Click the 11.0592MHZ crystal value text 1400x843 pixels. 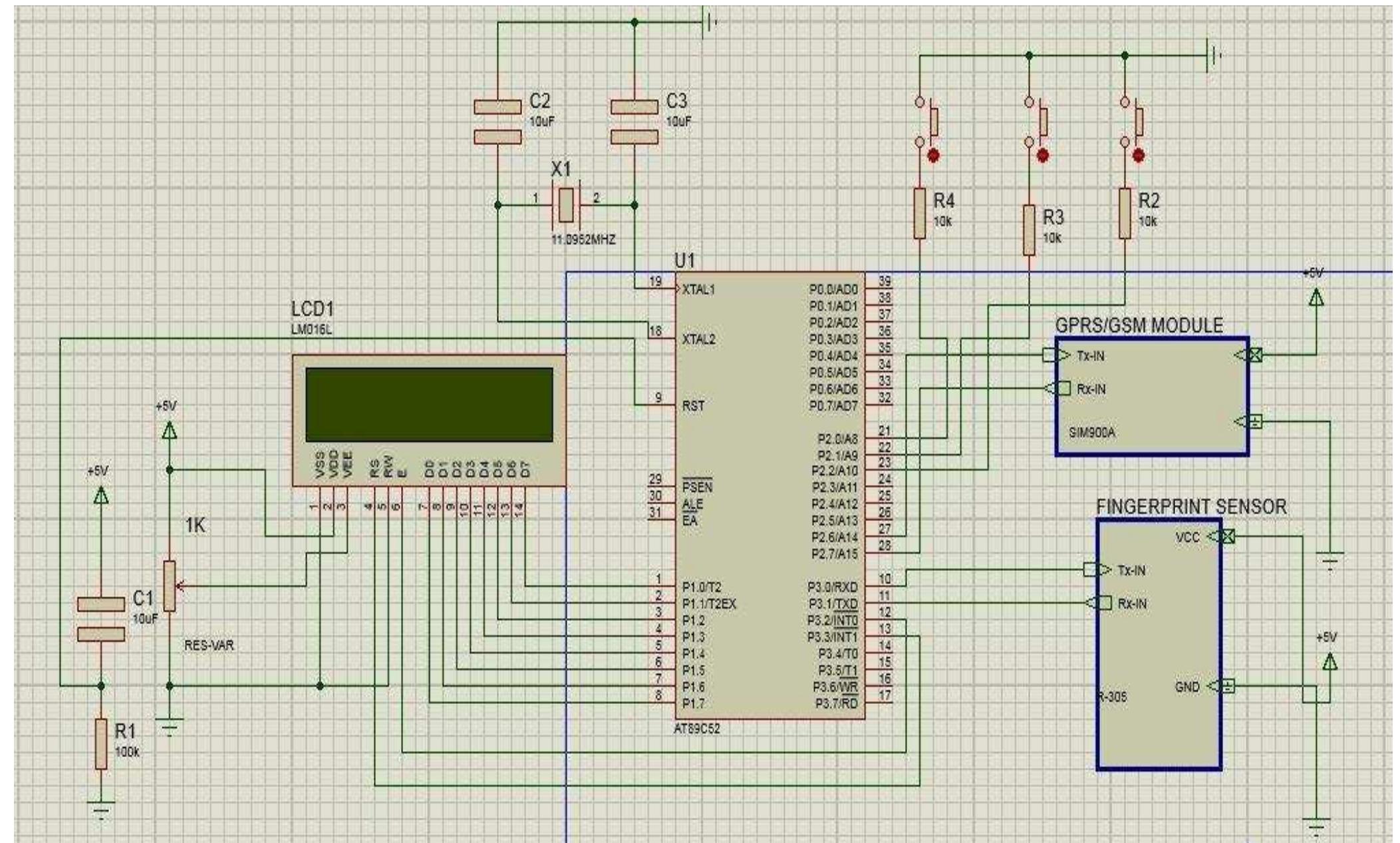click(584, 240)
